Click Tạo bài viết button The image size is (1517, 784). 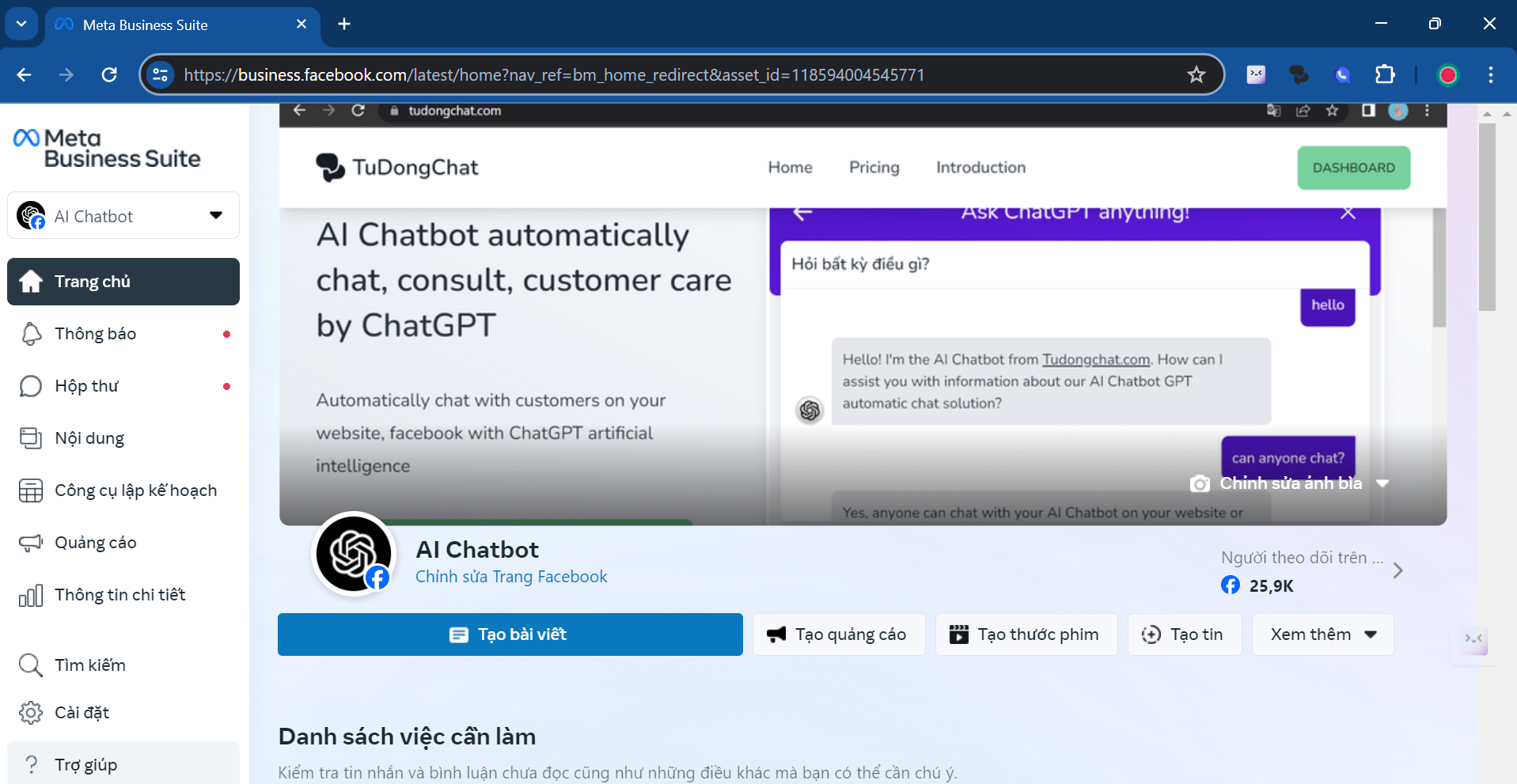pos(510,634)
